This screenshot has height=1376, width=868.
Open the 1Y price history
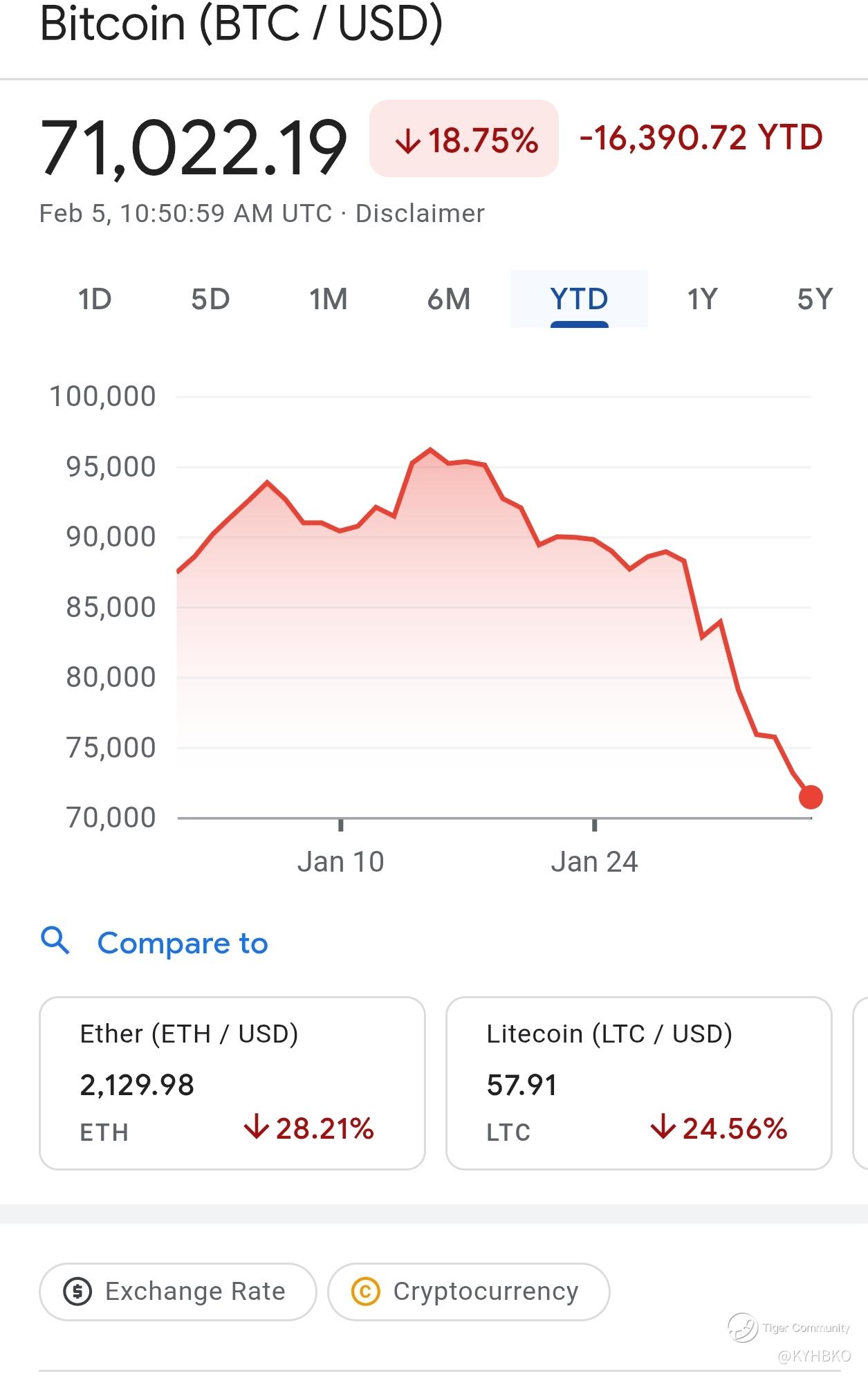(x=702, y=300)
